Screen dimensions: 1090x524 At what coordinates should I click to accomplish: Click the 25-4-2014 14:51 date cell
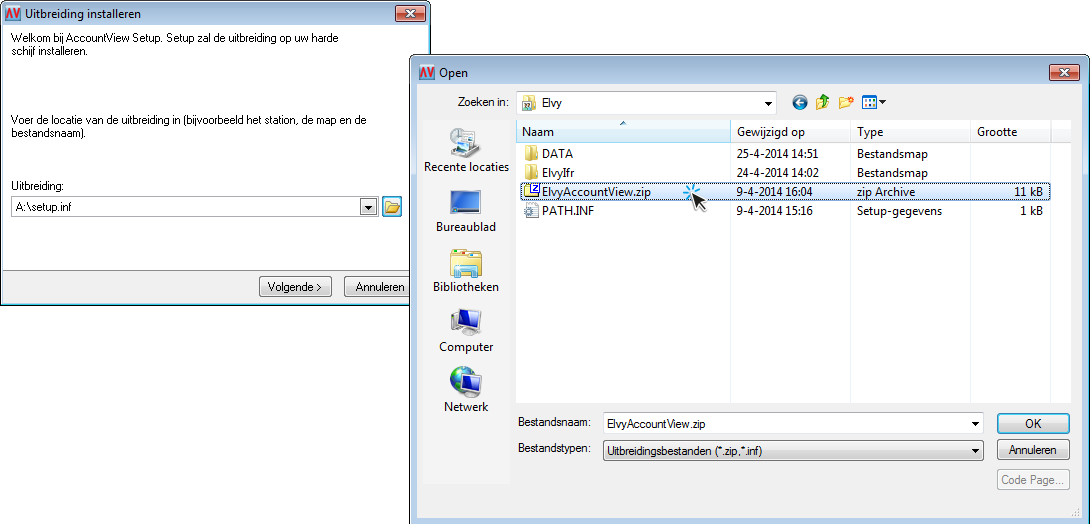point(777,154)
